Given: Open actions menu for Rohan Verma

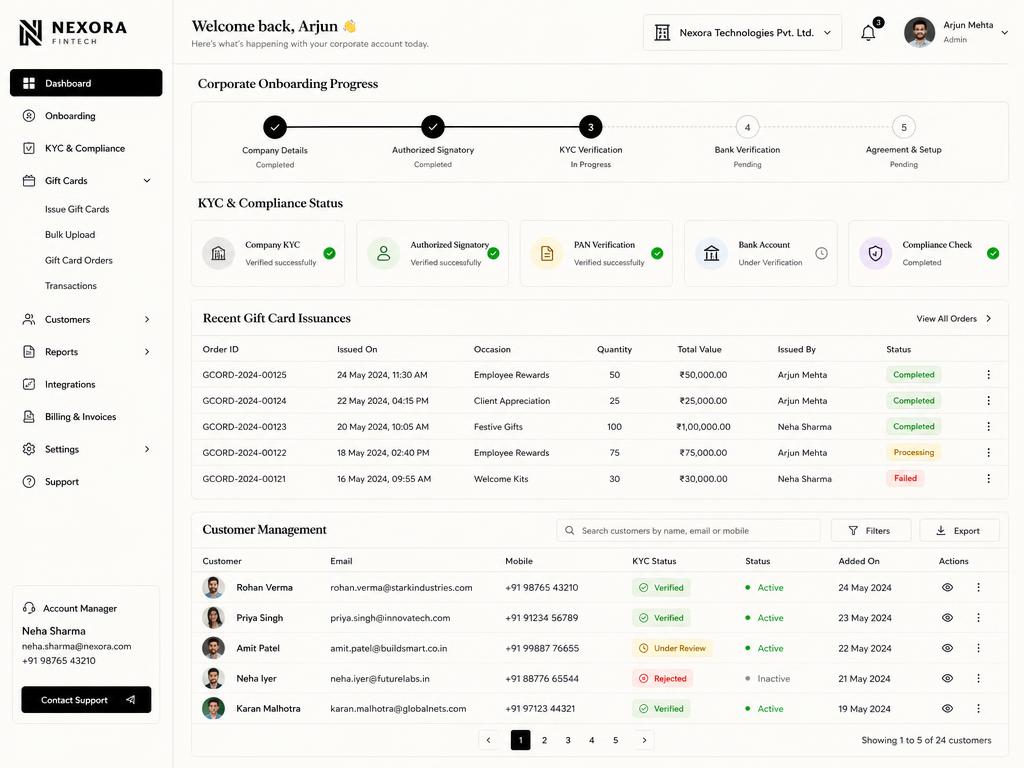Looking at the screenshot, I should (x=978, y=587).
